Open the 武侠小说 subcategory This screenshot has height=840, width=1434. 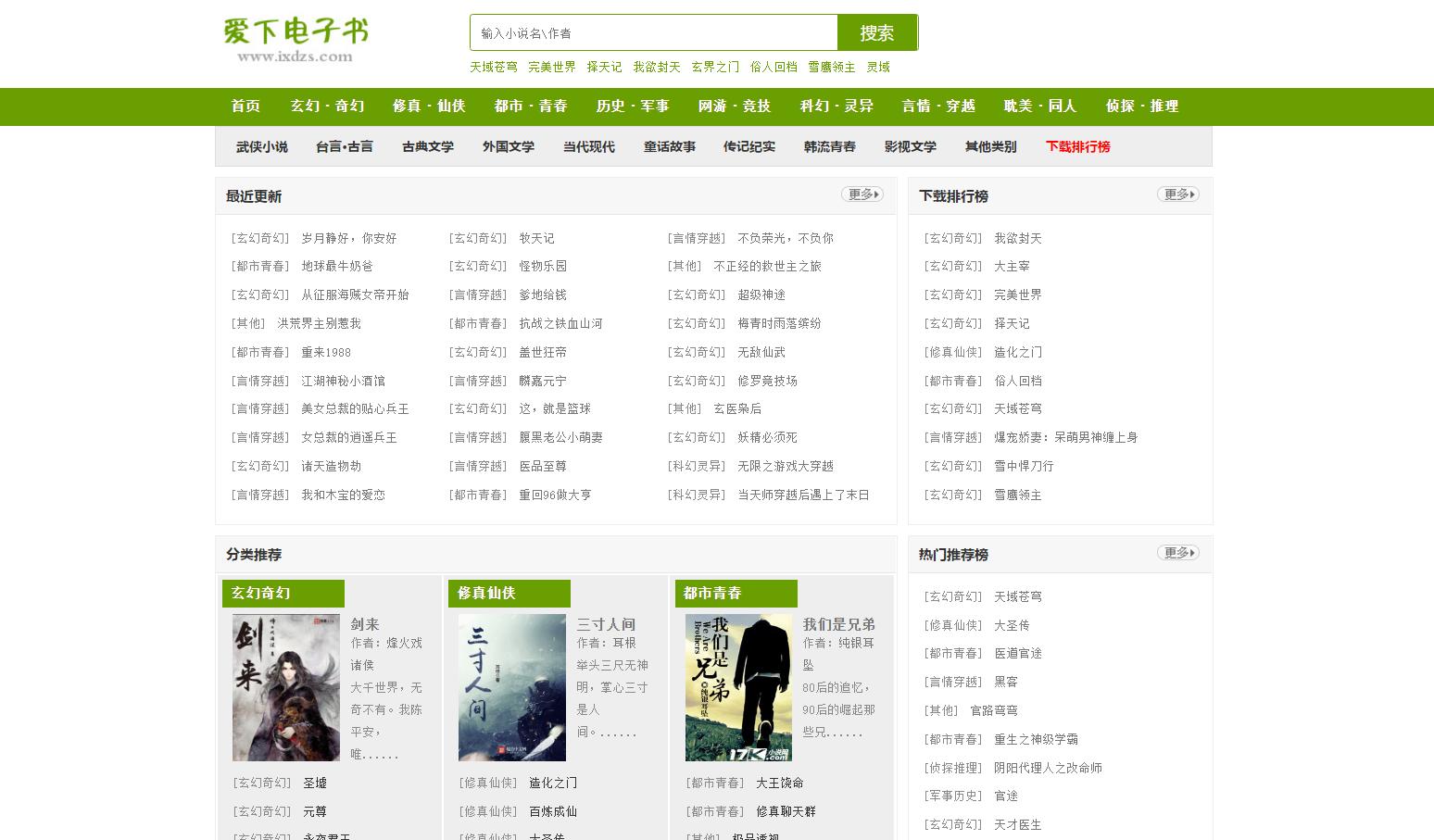pyautogui.click(x=260, y=146)
